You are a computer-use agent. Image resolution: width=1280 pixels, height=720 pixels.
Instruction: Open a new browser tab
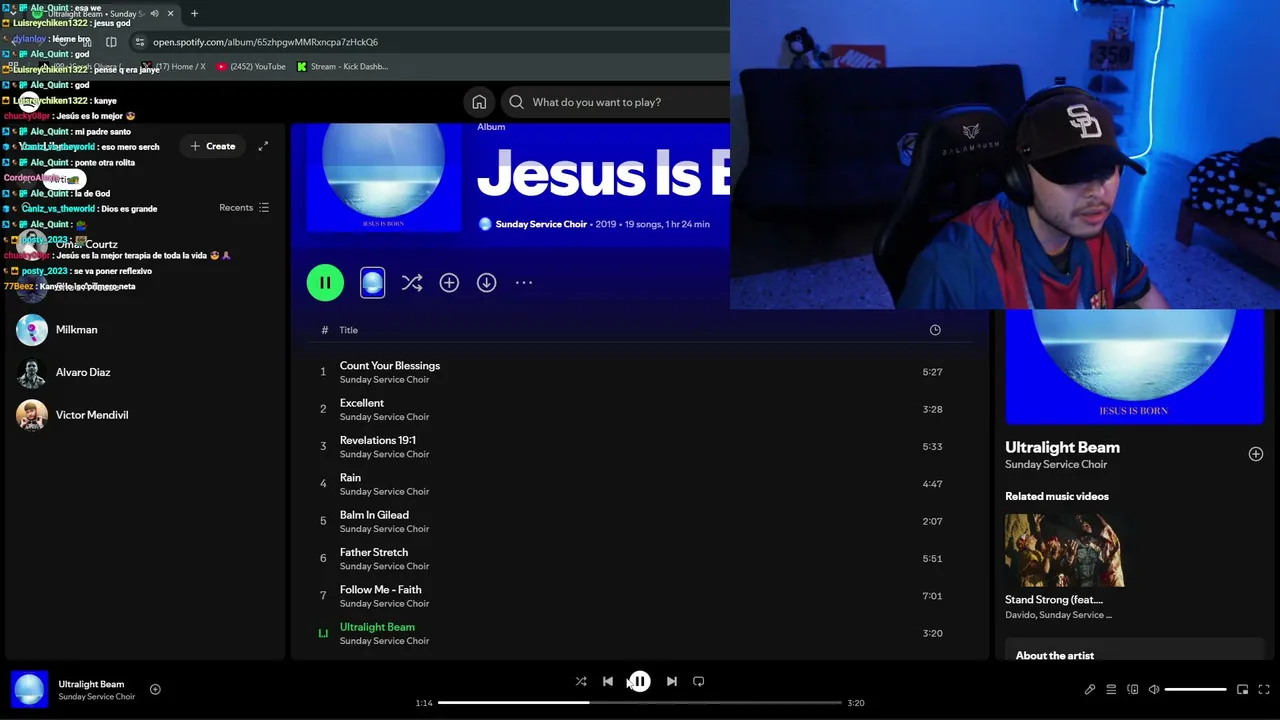click(194, 14)
